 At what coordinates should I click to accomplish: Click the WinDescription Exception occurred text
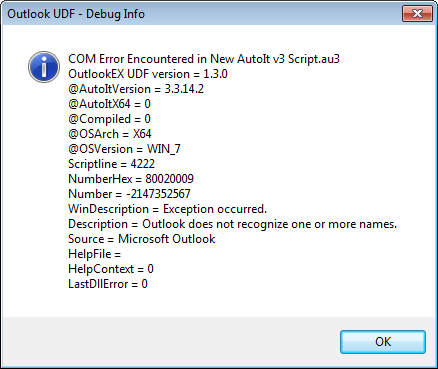click(x=168, y=209)
